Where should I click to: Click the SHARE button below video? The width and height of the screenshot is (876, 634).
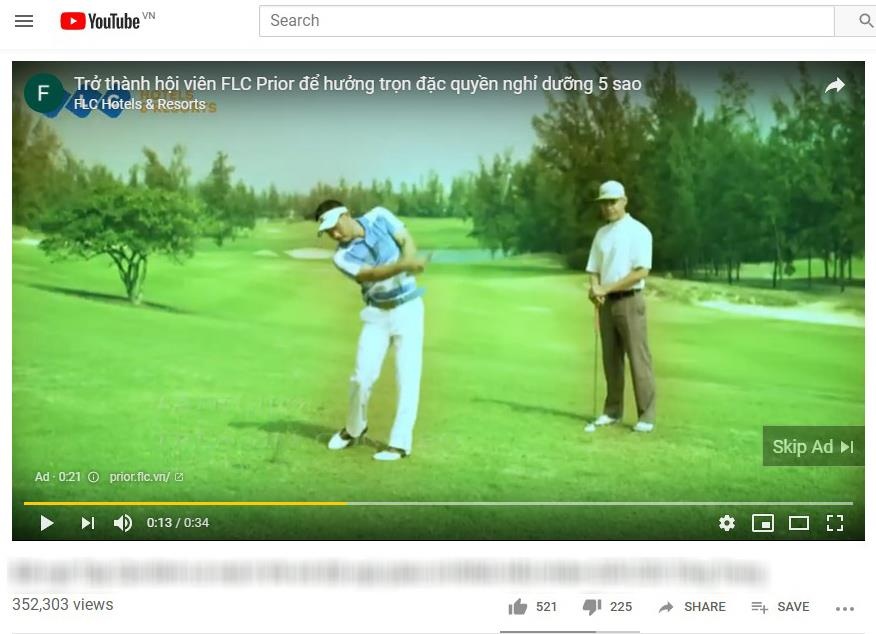click(692, 607)
